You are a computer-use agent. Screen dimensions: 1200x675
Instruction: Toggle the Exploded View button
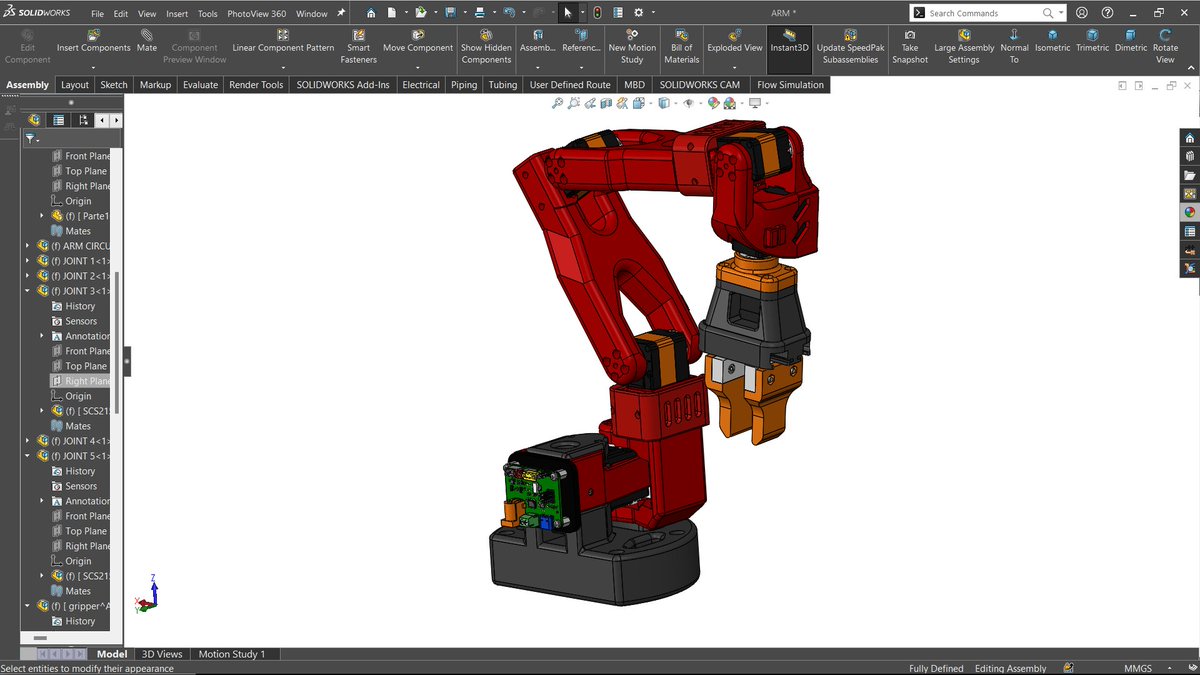pos(735,41)
